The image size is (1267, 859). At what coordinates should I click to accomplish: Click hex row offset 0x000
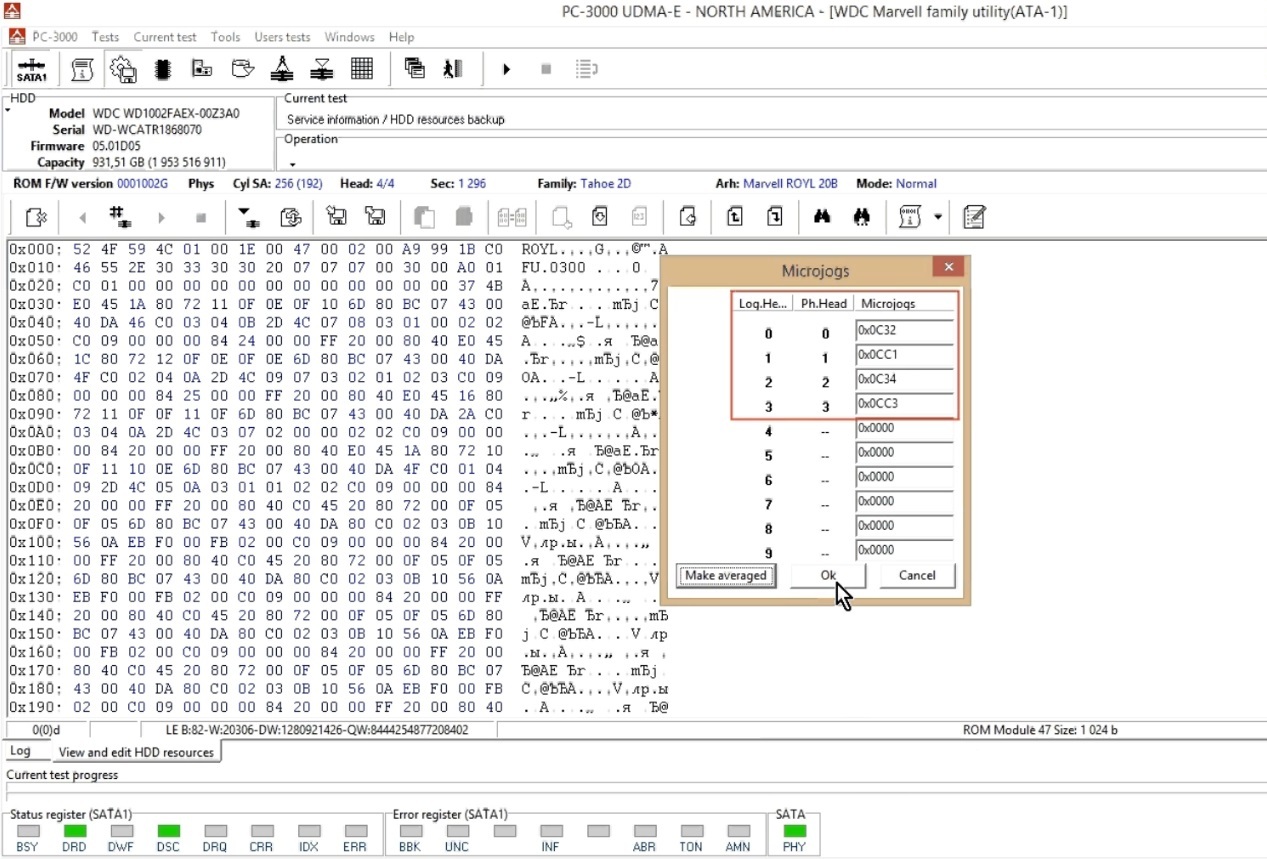[35, 249]
